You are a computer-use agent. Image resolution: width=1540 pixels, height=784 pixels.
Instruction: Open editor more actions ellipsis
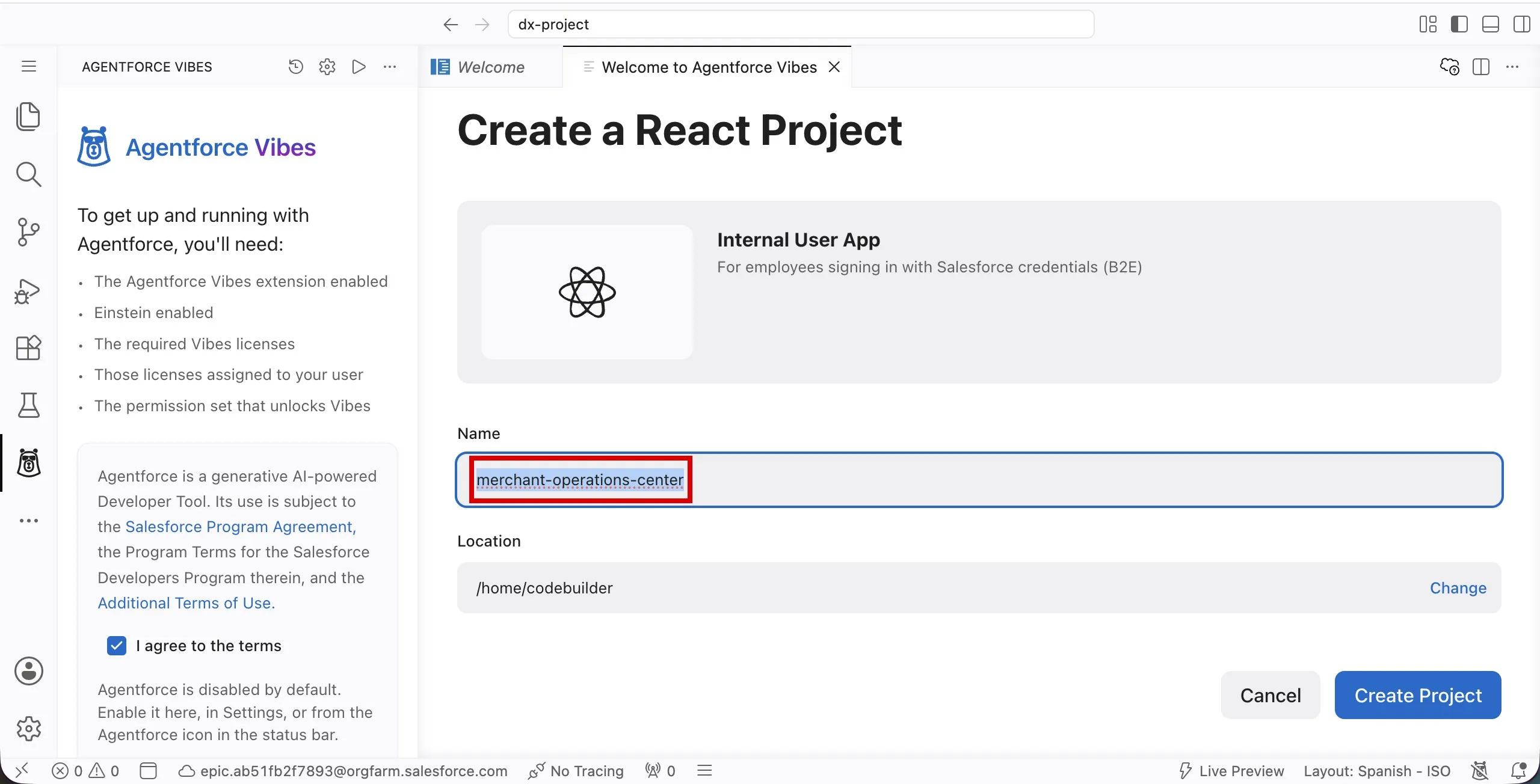click(1512, 67)
